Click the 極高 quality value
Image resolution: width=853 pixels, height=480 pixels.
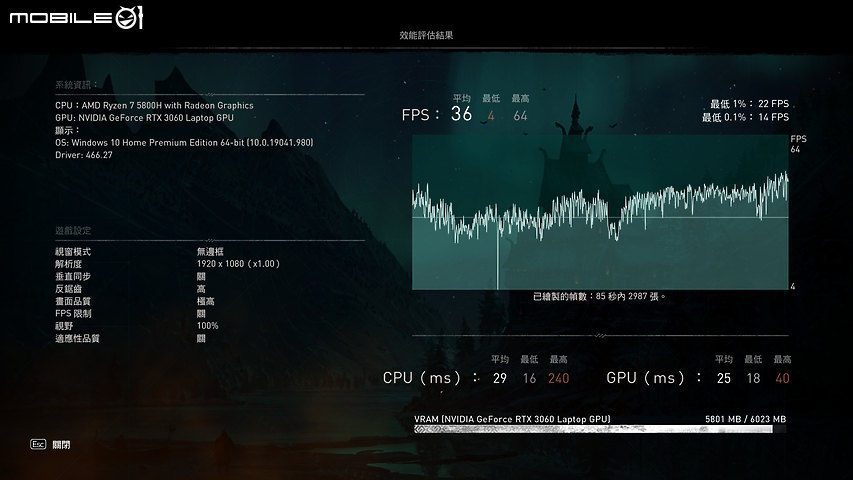206,301
